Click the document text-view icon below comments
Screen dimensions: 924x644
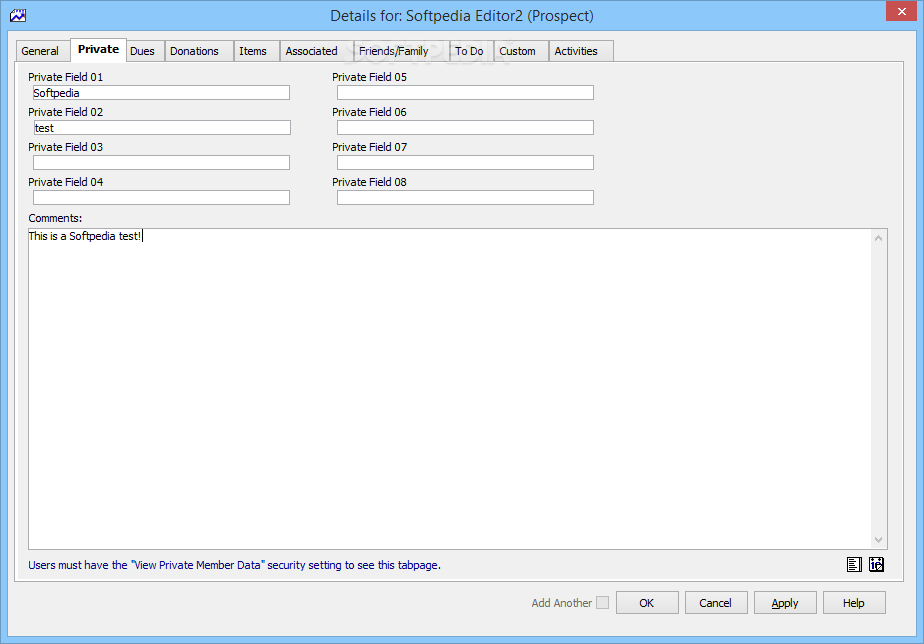pyautogui.click(x=854, y=564)
